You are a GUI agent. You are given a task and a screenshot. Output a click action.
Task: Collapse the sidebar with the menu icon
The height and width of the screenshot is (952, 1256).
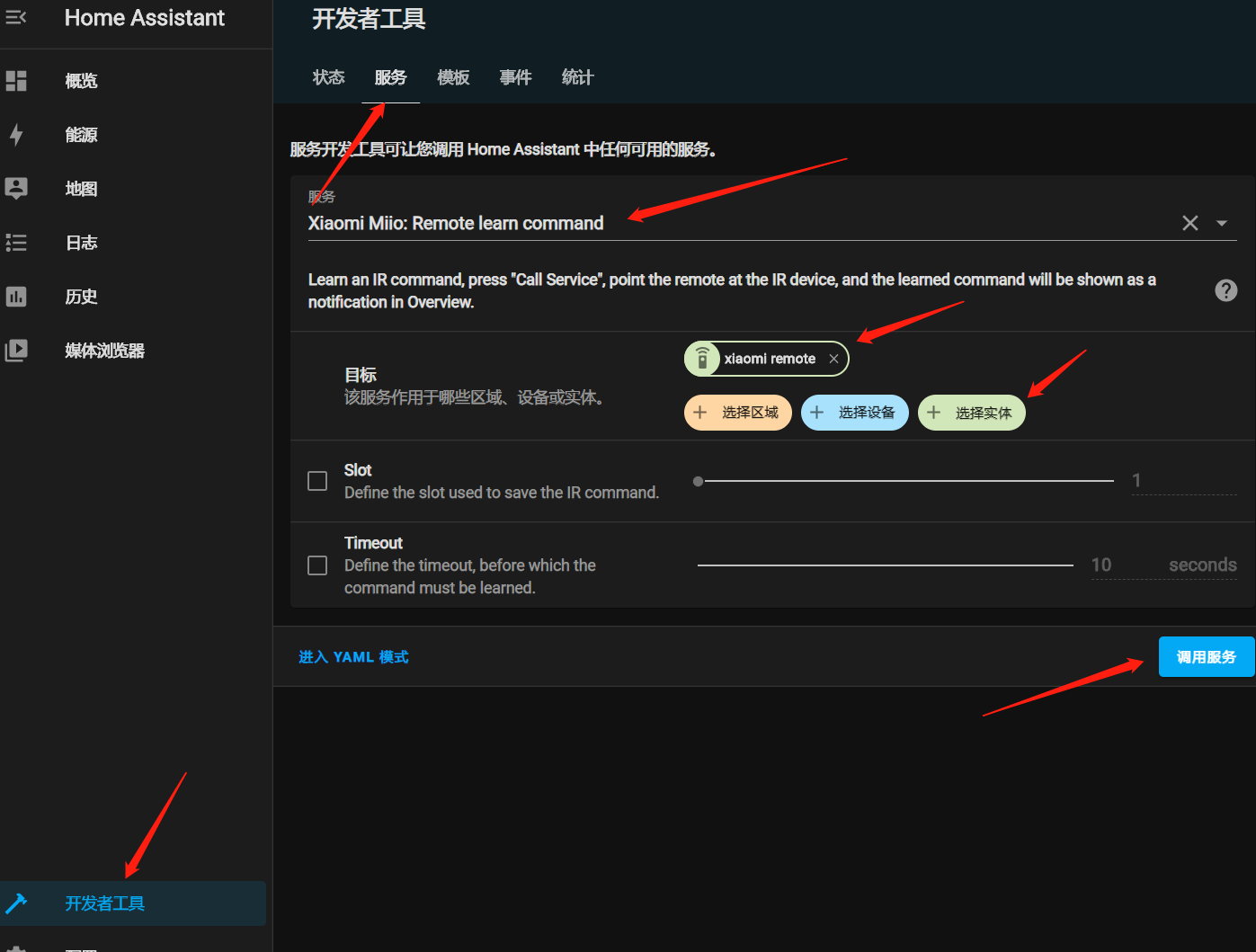click(16, 17)
